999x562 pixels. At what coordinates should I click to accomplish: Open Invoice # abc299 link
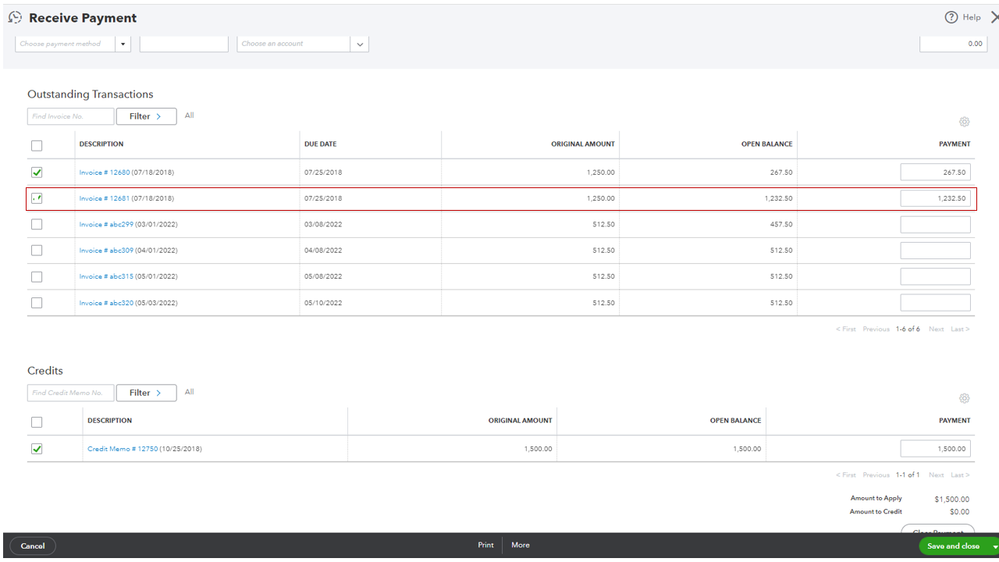coord(106,224)
